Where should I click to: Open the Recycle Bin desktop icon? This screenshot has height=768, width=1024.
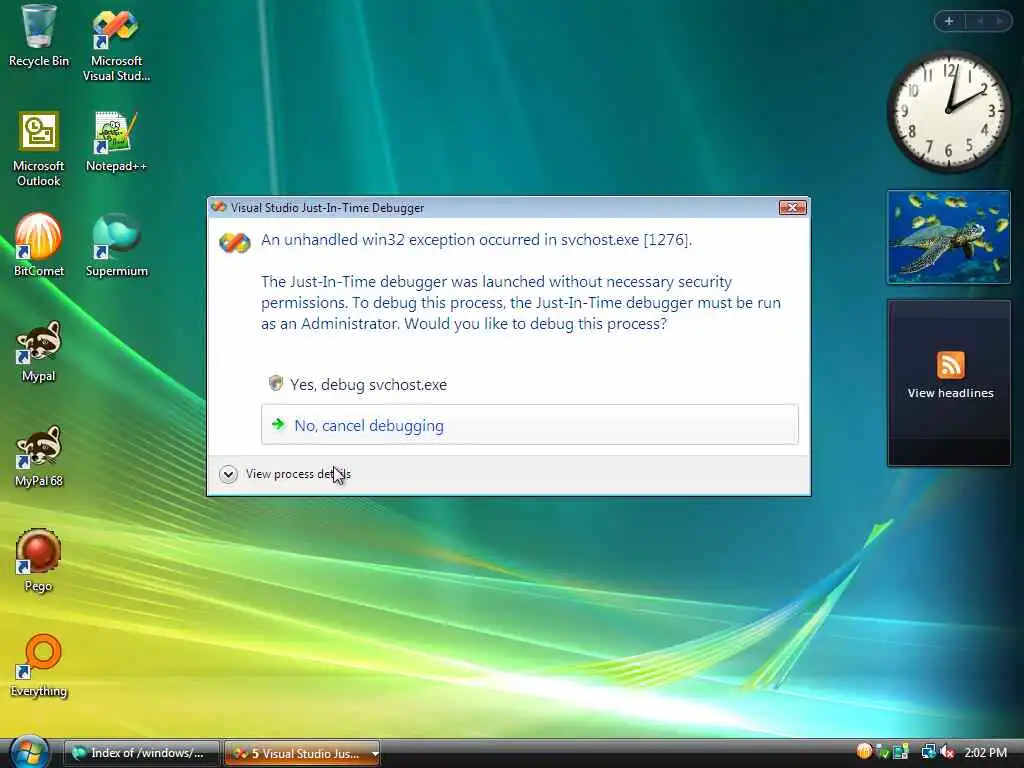coord(38,36)
